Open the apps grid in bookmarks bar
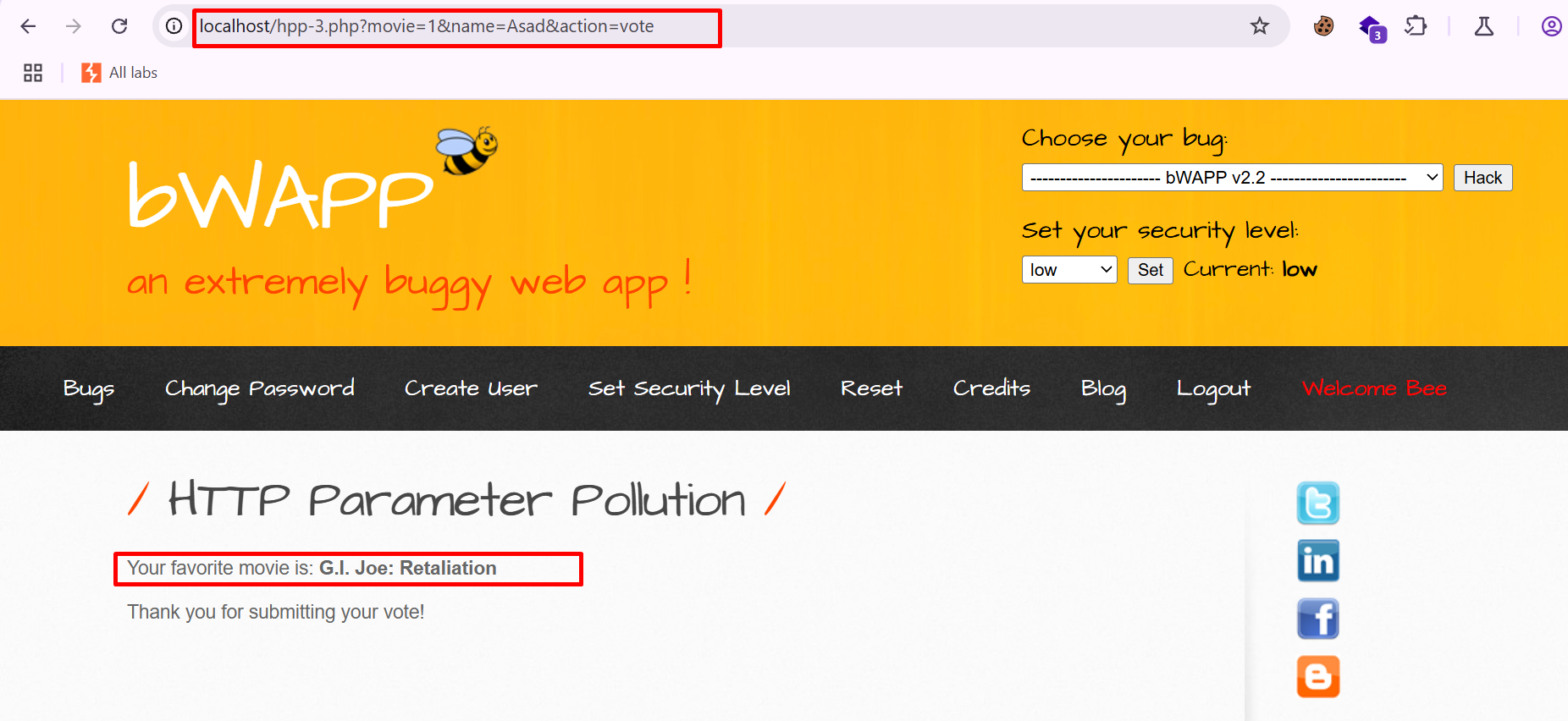 coord(33,73)
